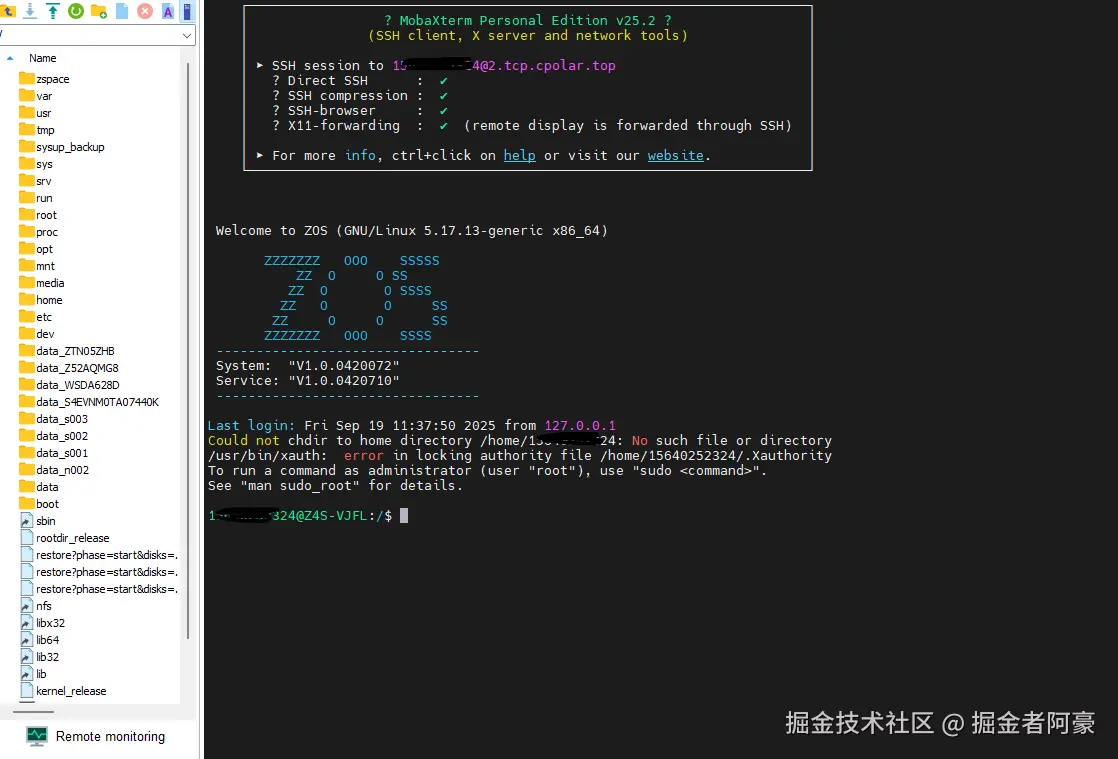Select kernel_release file
This screenshot has height=759, width=1118.
click(x=63, y=691)
